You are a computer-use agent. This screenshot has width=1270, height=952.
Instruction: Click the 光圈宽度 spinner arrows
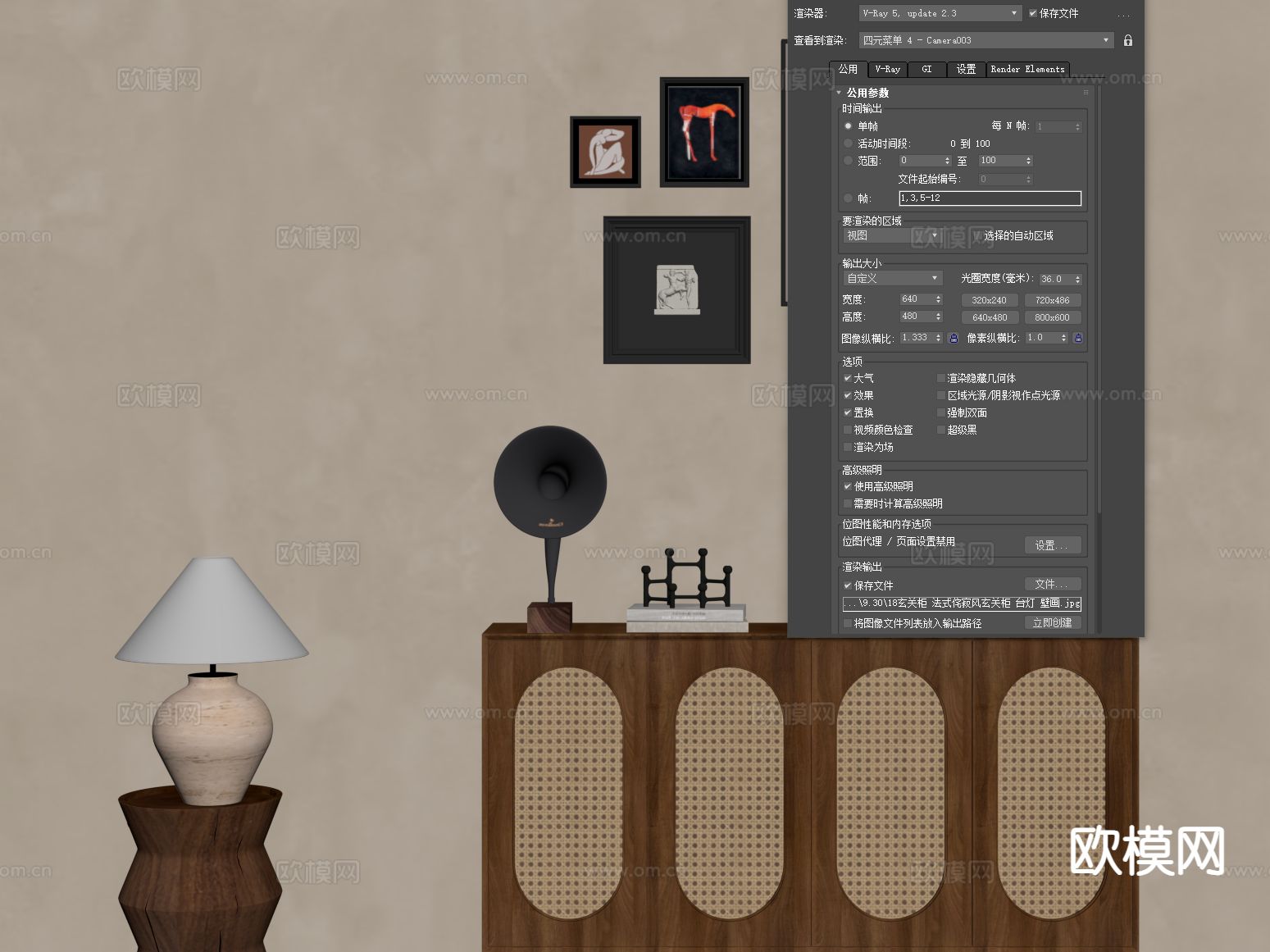click(1077, 279)
